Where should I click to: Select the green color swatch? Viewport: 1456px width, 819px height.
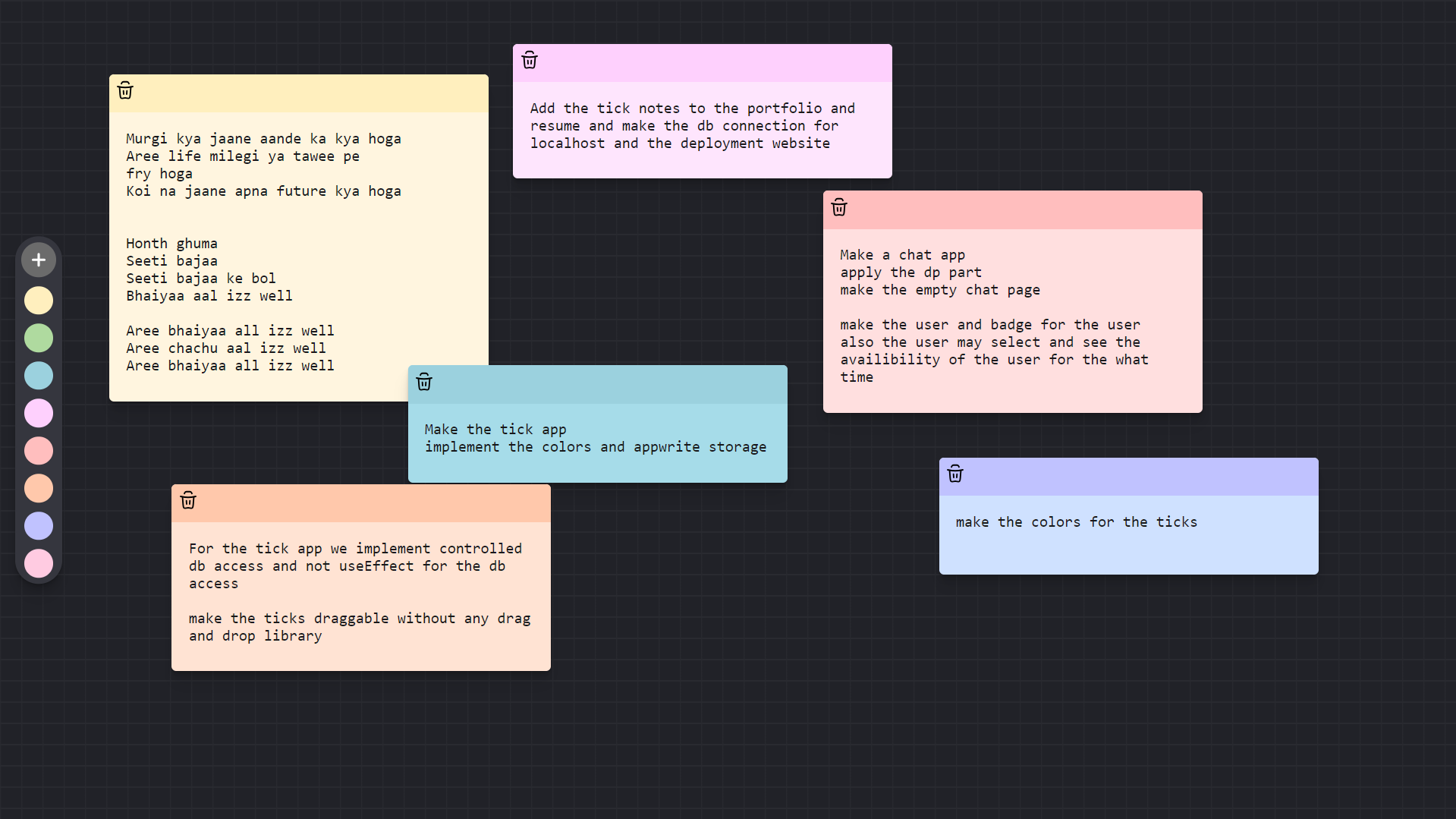39,339
